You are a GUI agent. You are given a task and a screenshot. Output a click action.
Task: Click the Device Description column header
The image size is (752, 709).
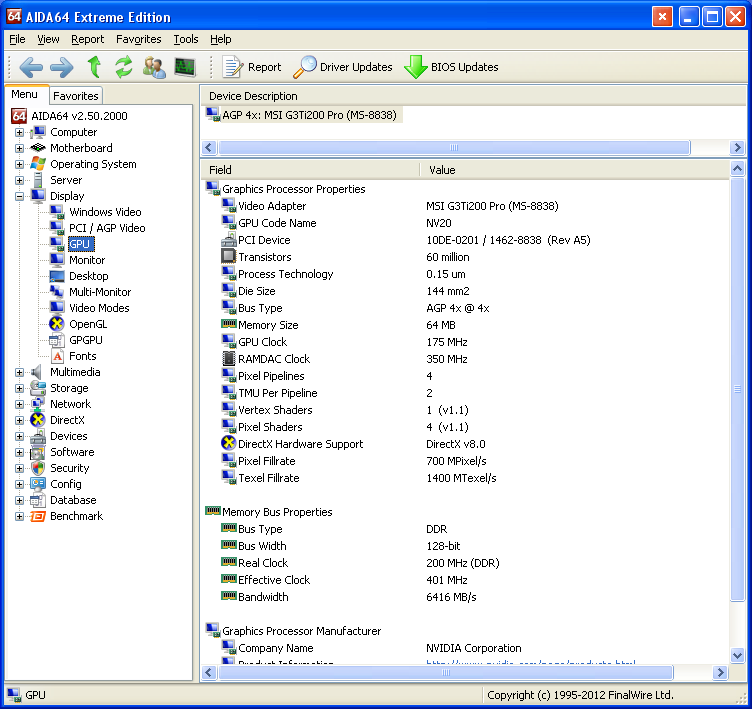(x=474, y=96)
